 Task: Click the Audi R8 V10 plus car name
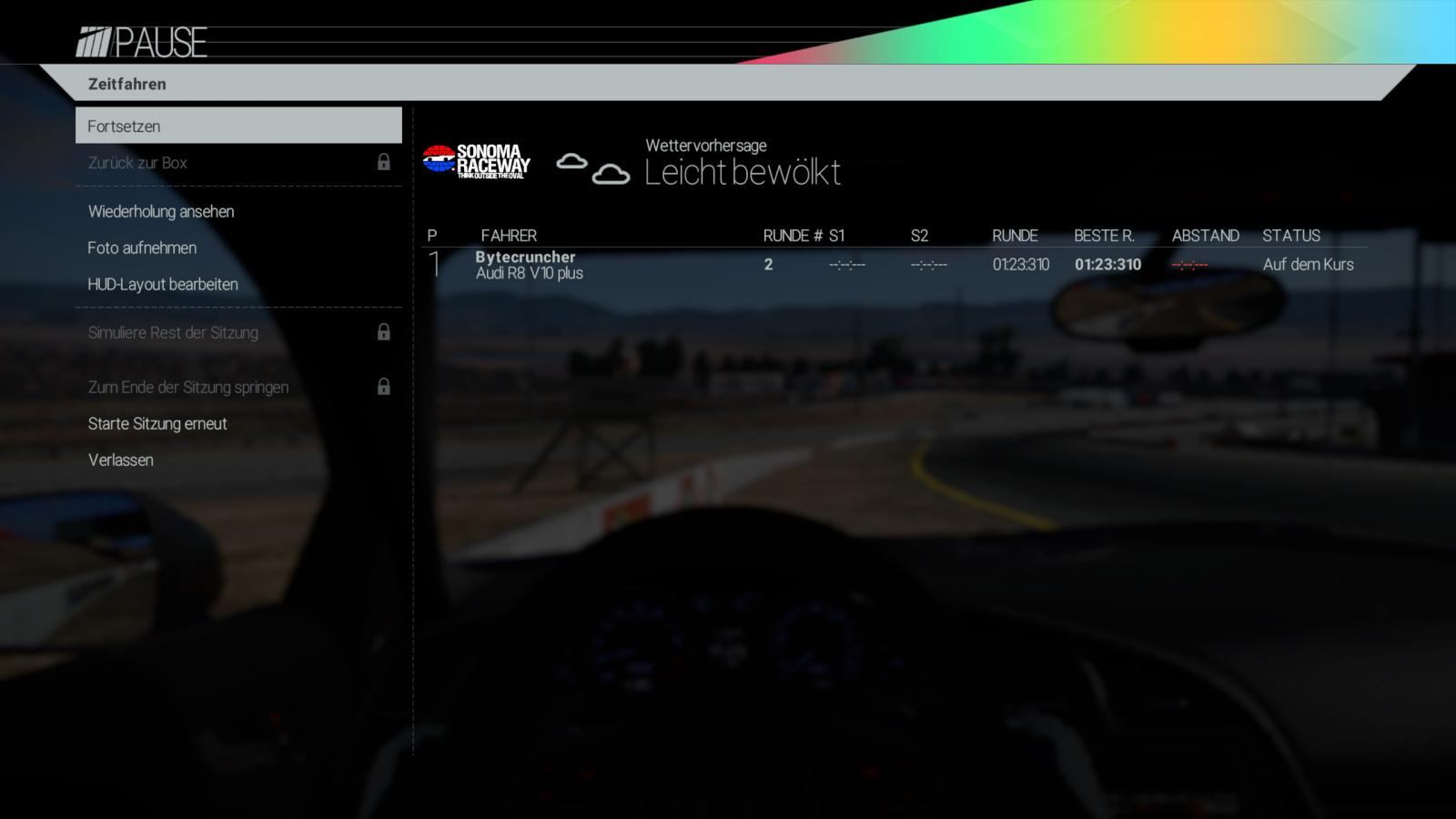click(530, 273)
